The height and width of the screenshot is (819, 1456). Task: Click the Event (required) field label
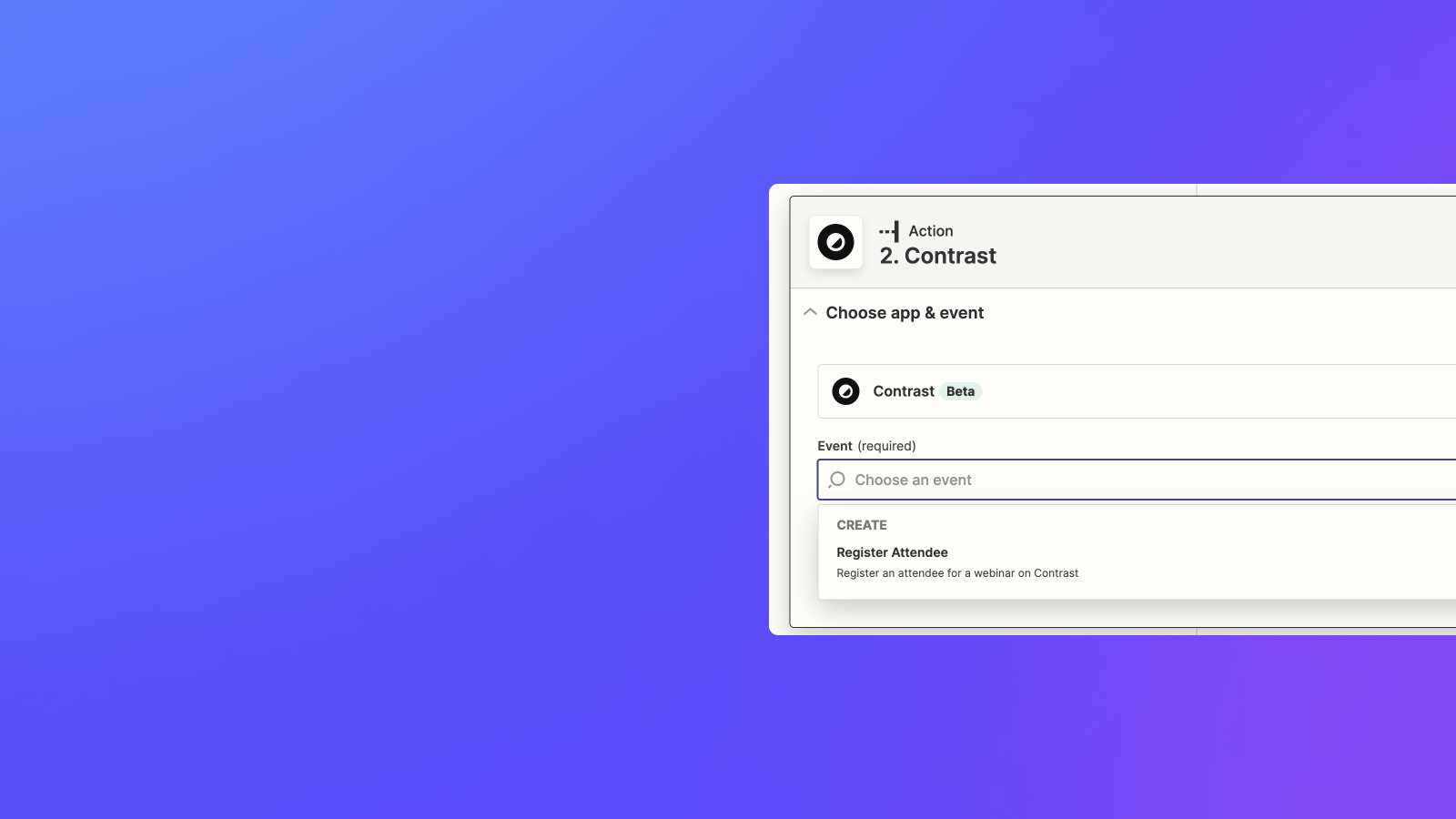tap(866, 446)
